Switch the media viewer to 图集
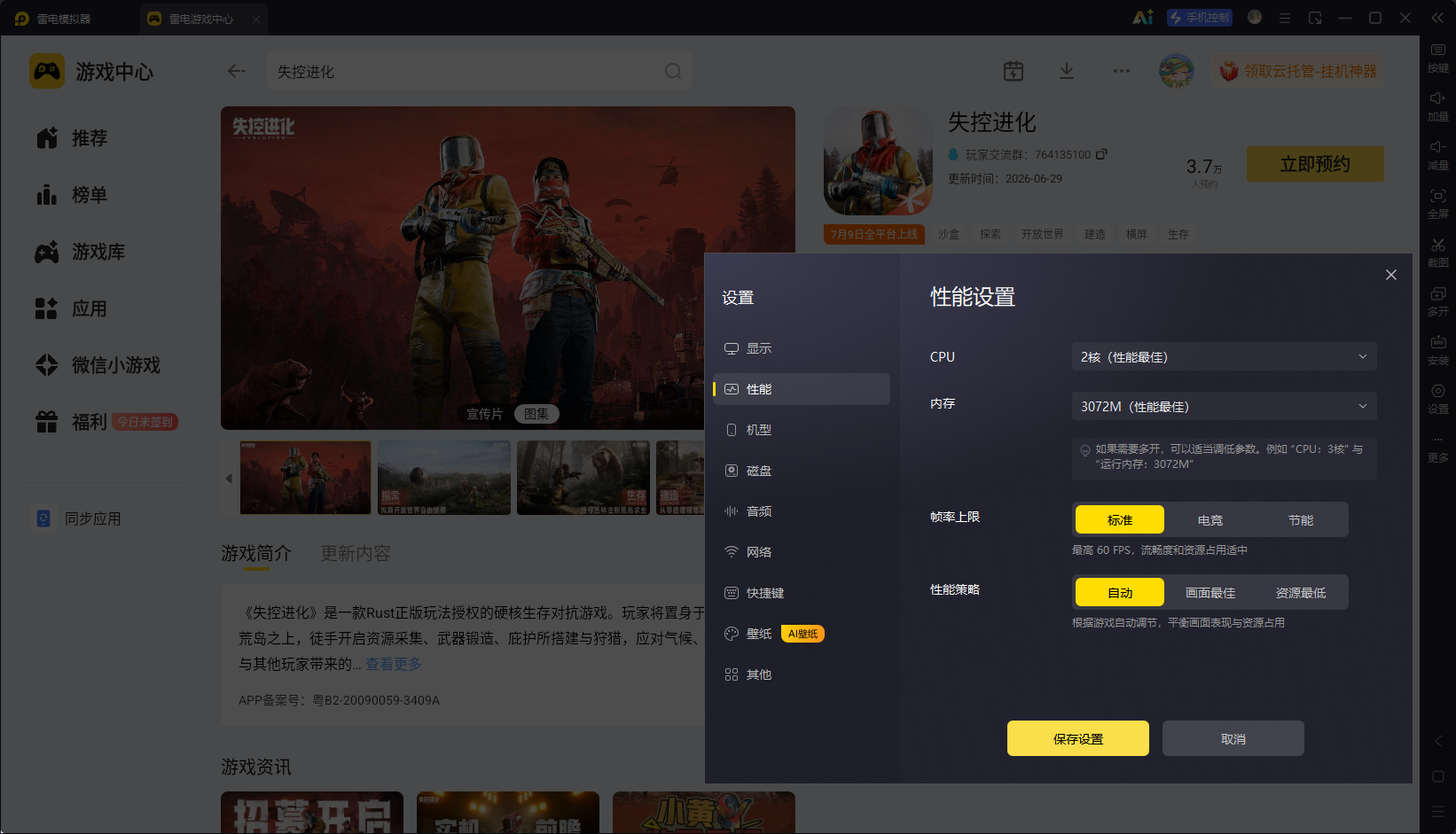This screenshot has height=834, width=1456. [x=536, y=414]
